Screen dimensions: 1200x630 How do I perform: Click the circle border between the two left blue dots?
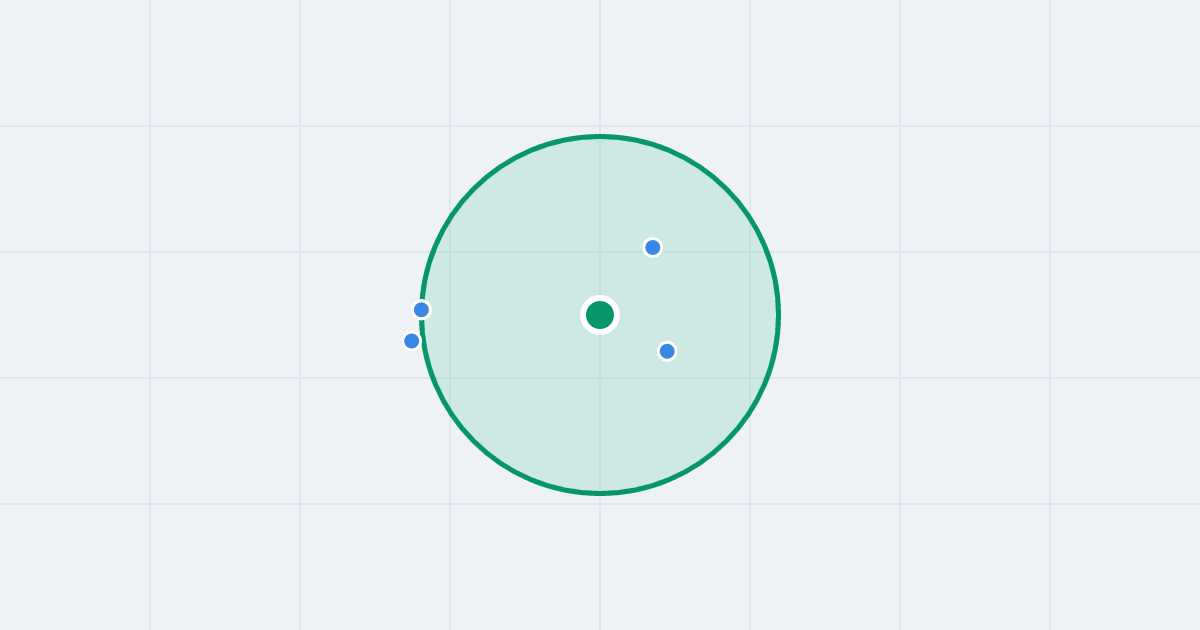click(422, 328)
